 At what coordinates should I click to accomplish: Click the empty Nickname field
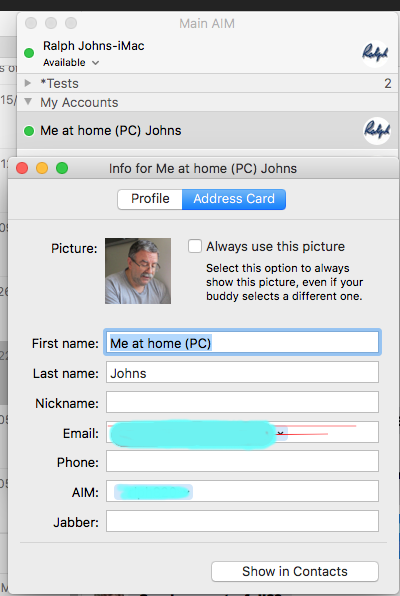(242, 402)
